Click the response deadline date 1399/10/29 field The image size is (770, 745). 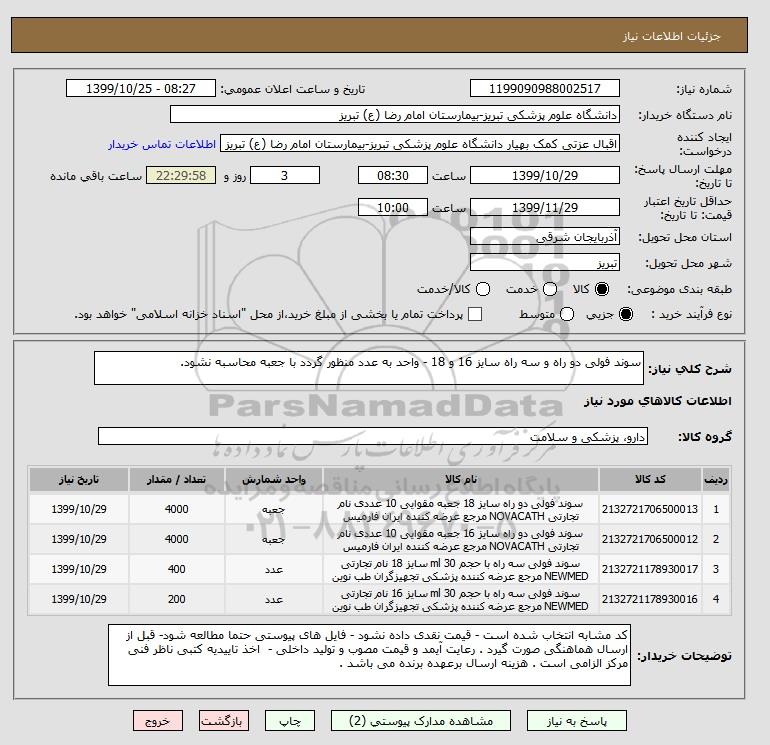click(x=545, y=175)
